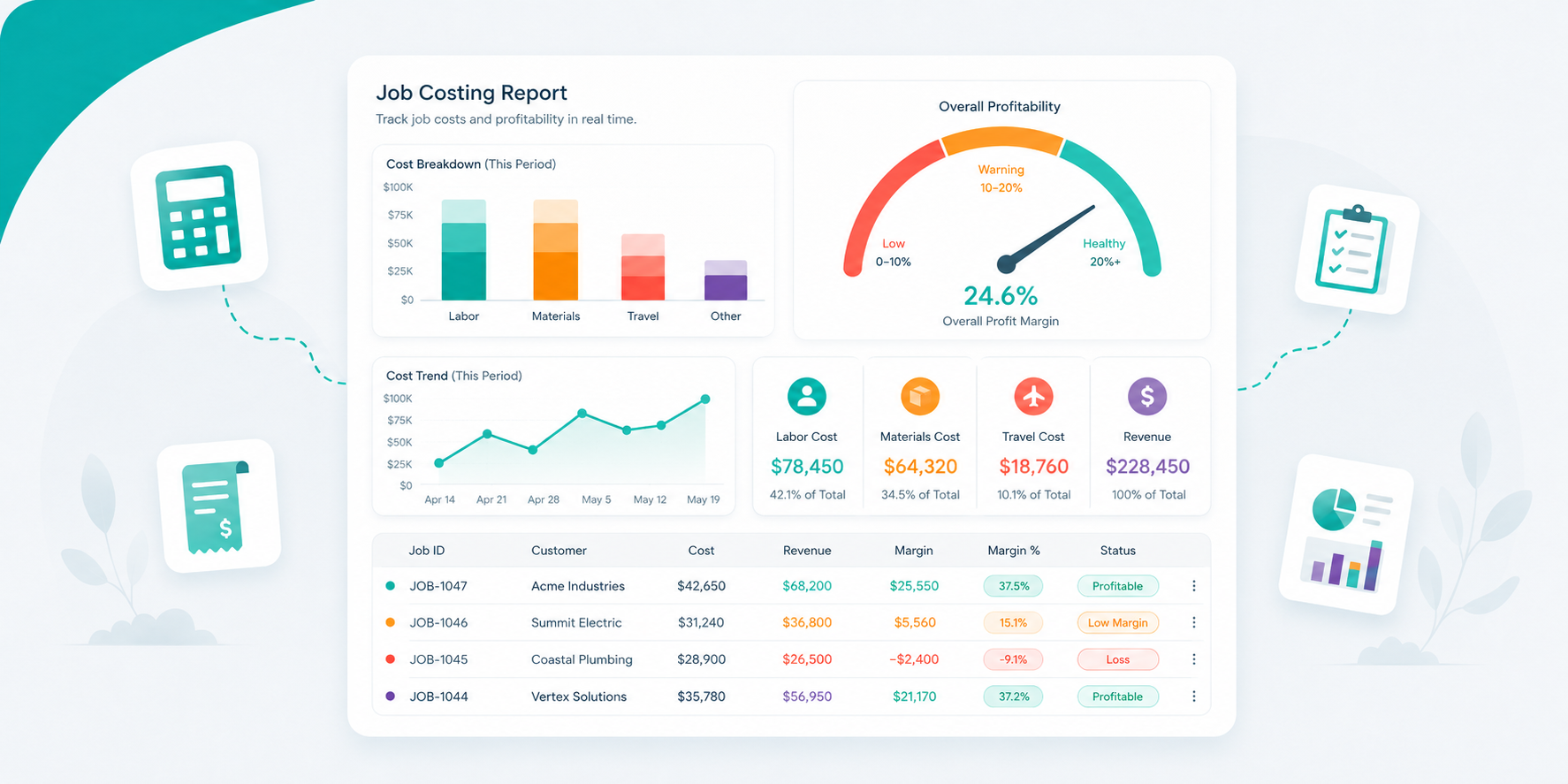The image size is (1568, 784).
Task: Click the Profitable badge for Vertex Solutions
Action: click(x=1118, y=696)
